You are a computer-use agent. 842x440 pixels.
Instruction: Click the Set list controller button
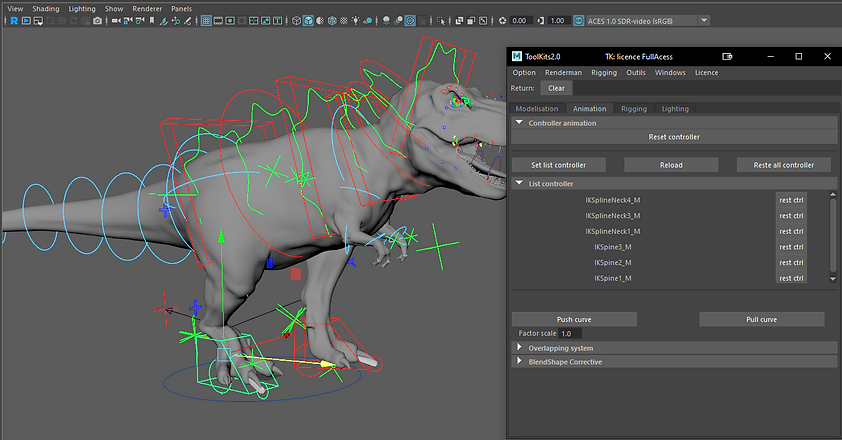click(x=558, y=165)
